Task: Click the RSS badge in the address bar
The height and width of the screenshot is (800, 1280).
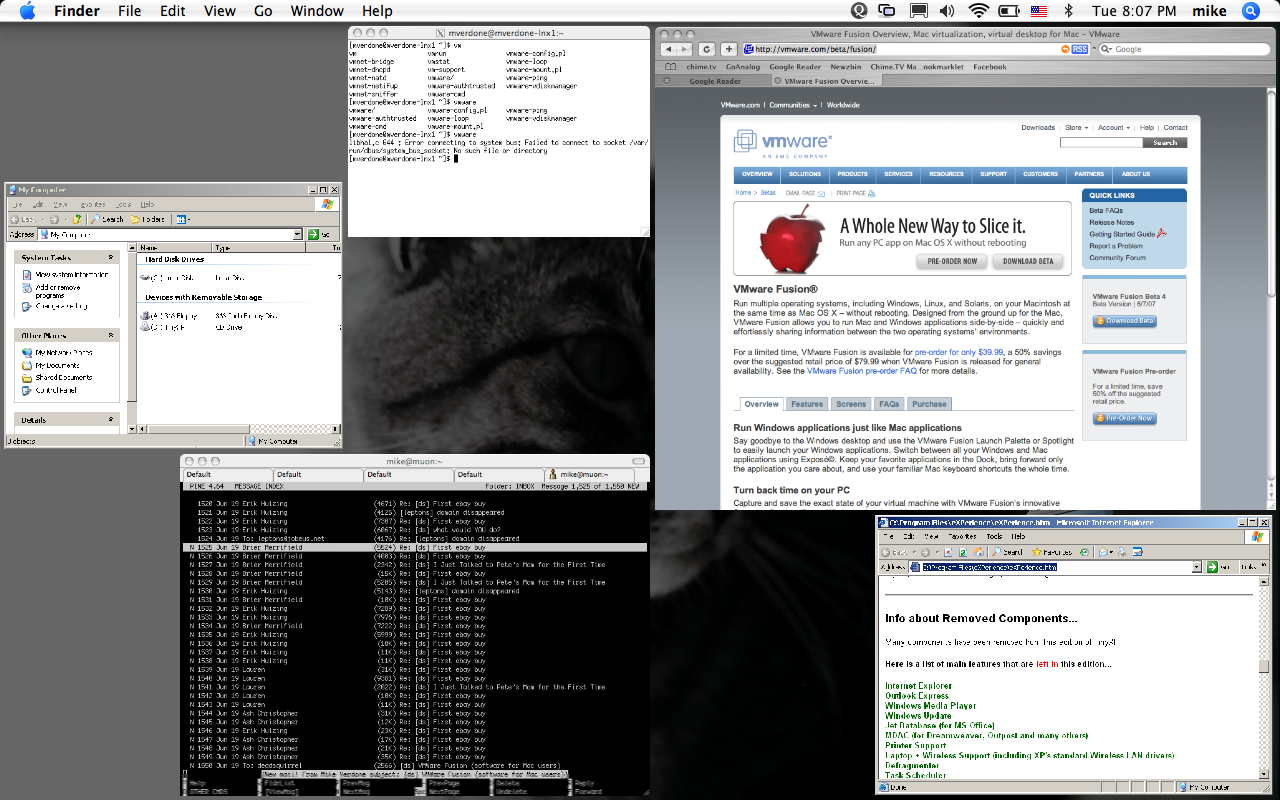Action: click(1080, 49)
